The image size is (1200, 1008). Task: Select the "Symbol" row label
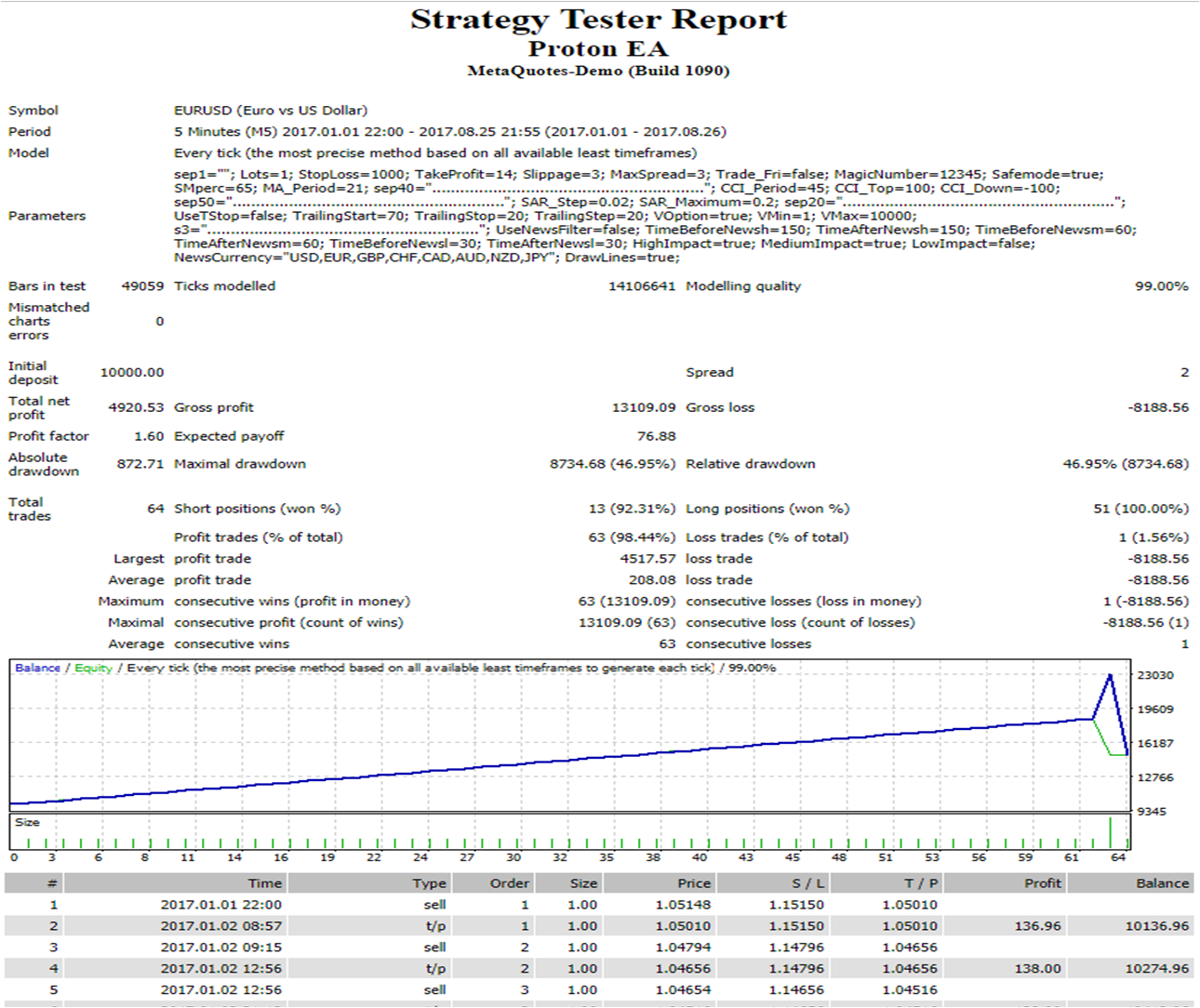33,111
